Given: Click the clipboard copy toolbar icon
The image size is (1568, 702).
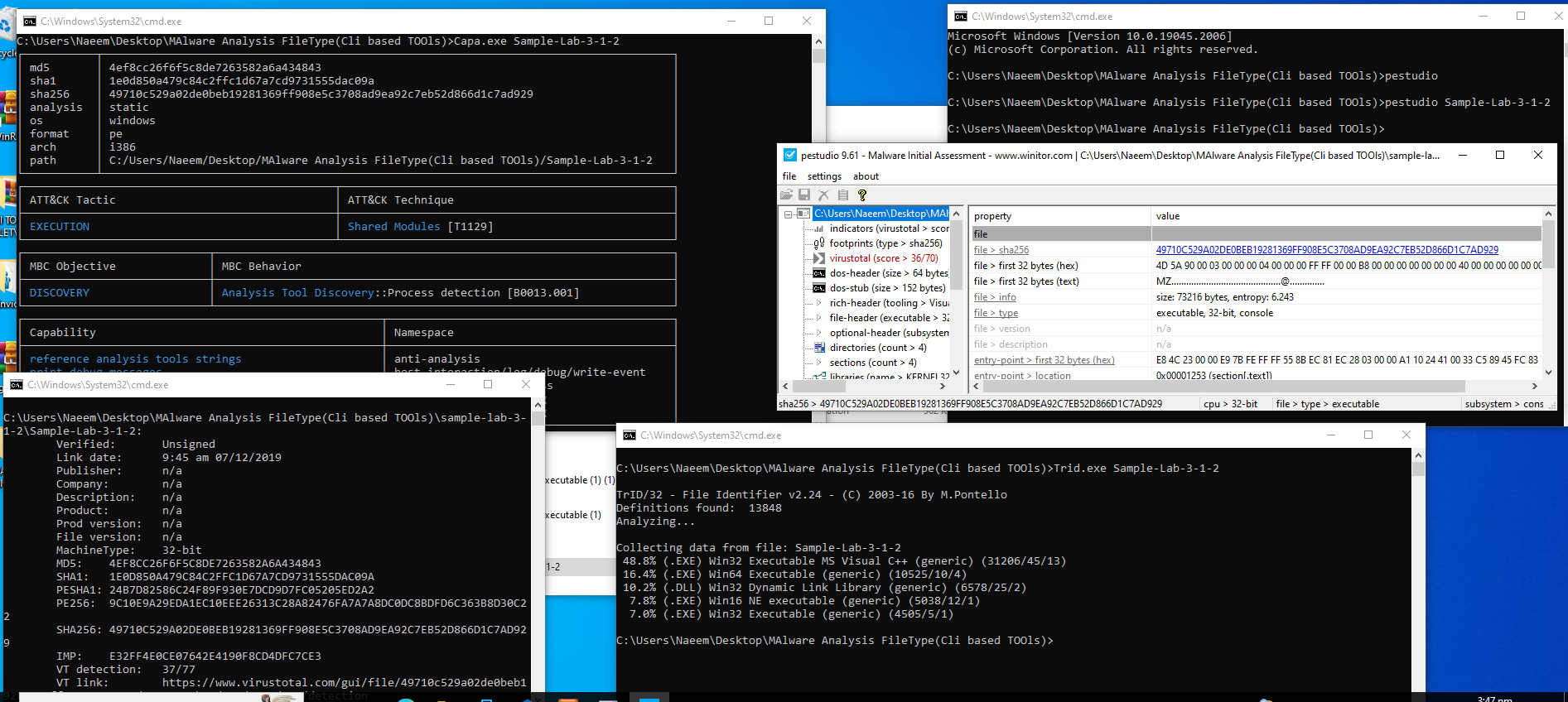Looking at the screenshot, I should point(843,195).
